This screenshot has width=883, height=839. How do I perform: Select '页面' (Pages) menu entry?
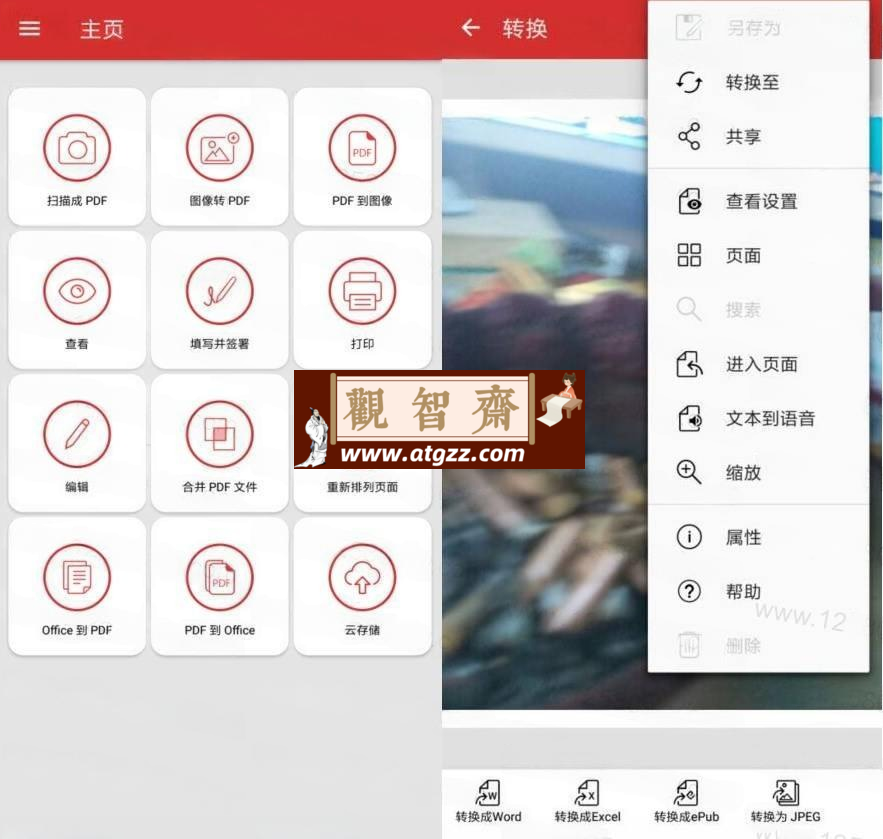click(759, 256)
